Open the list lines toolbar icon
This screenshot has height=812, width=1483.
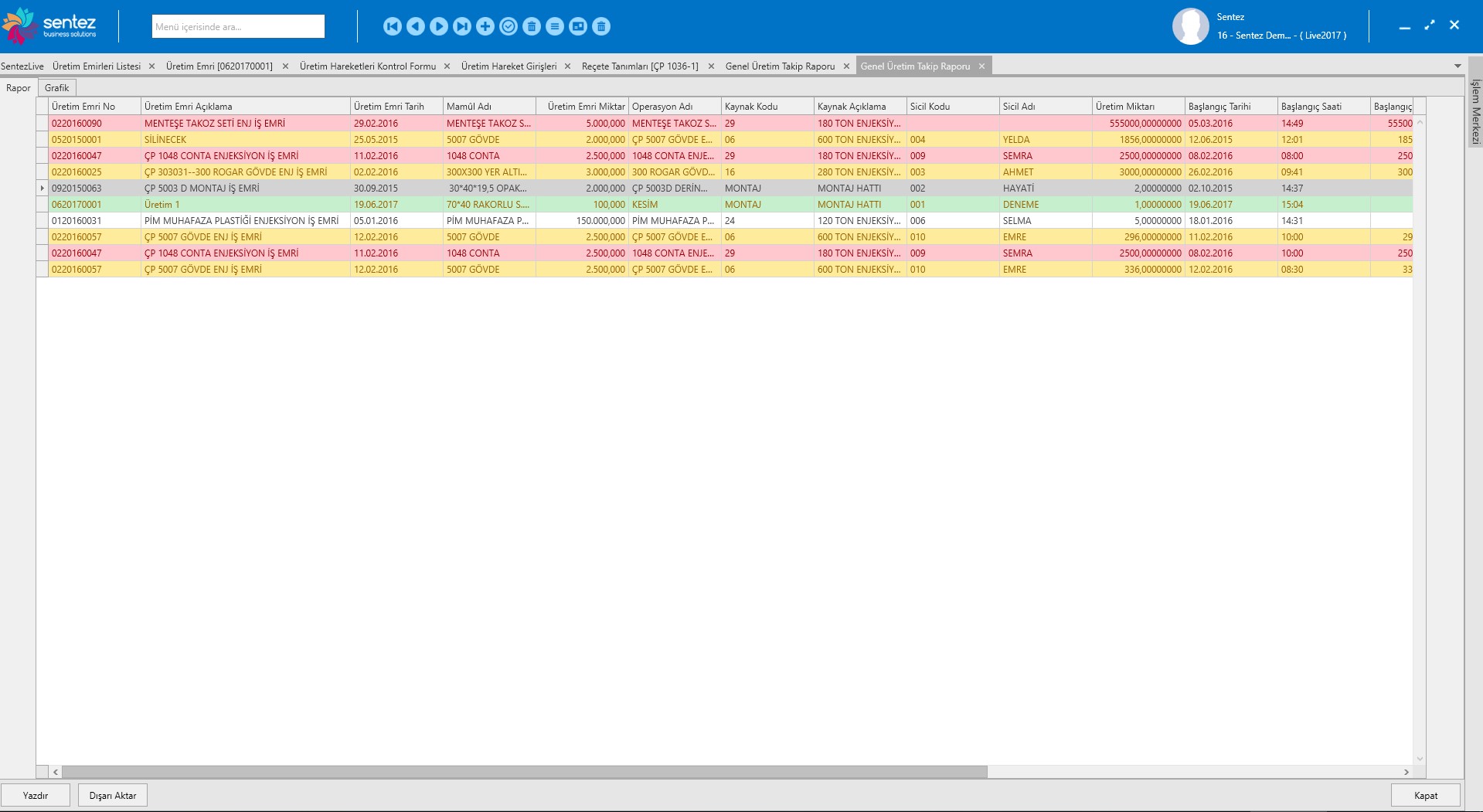[555, 26]
